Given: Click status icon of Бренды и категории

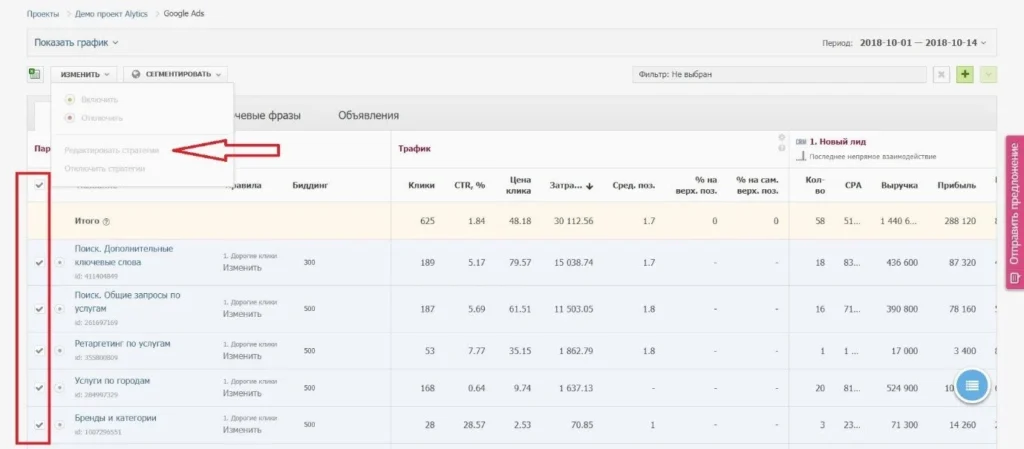Looking at the screenshot, I should [59, 425].
